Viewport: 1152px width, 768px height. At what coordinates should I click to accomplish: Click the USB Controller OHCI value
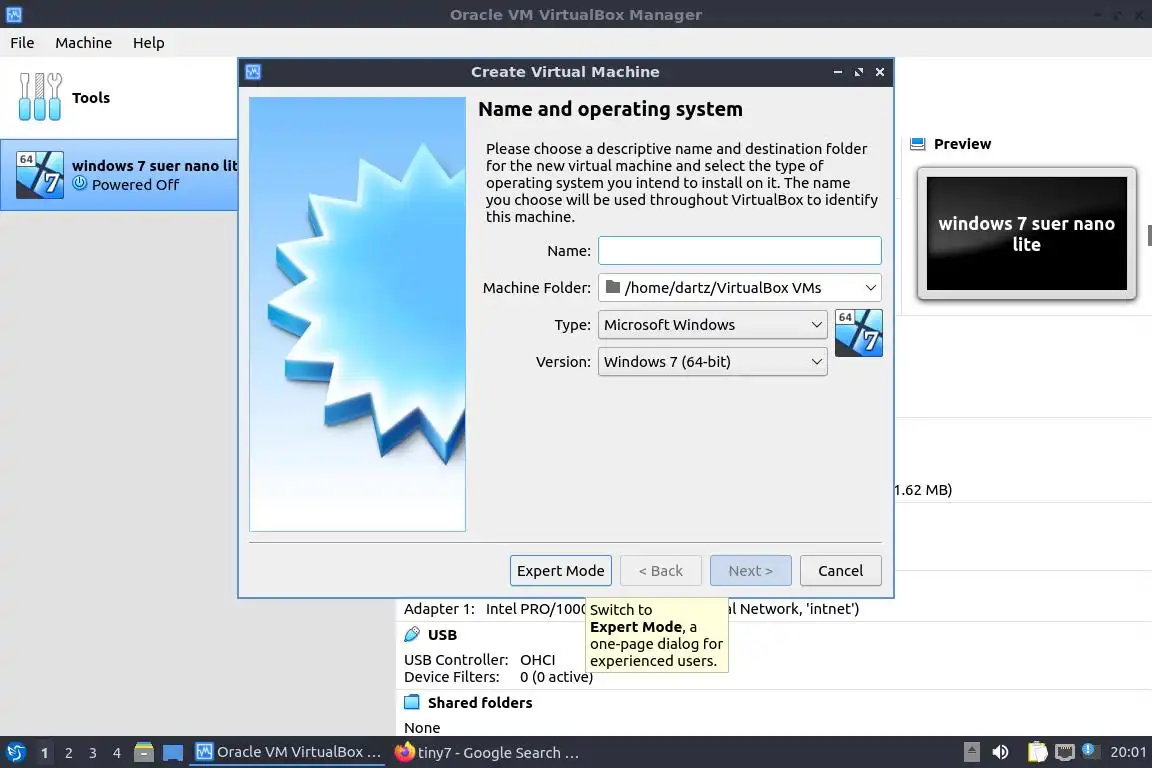(x=538, y=660)
